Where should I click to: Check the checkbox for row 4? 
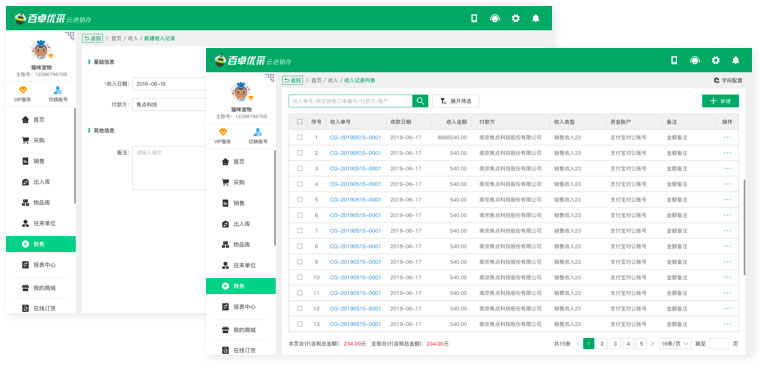point(299,184)
